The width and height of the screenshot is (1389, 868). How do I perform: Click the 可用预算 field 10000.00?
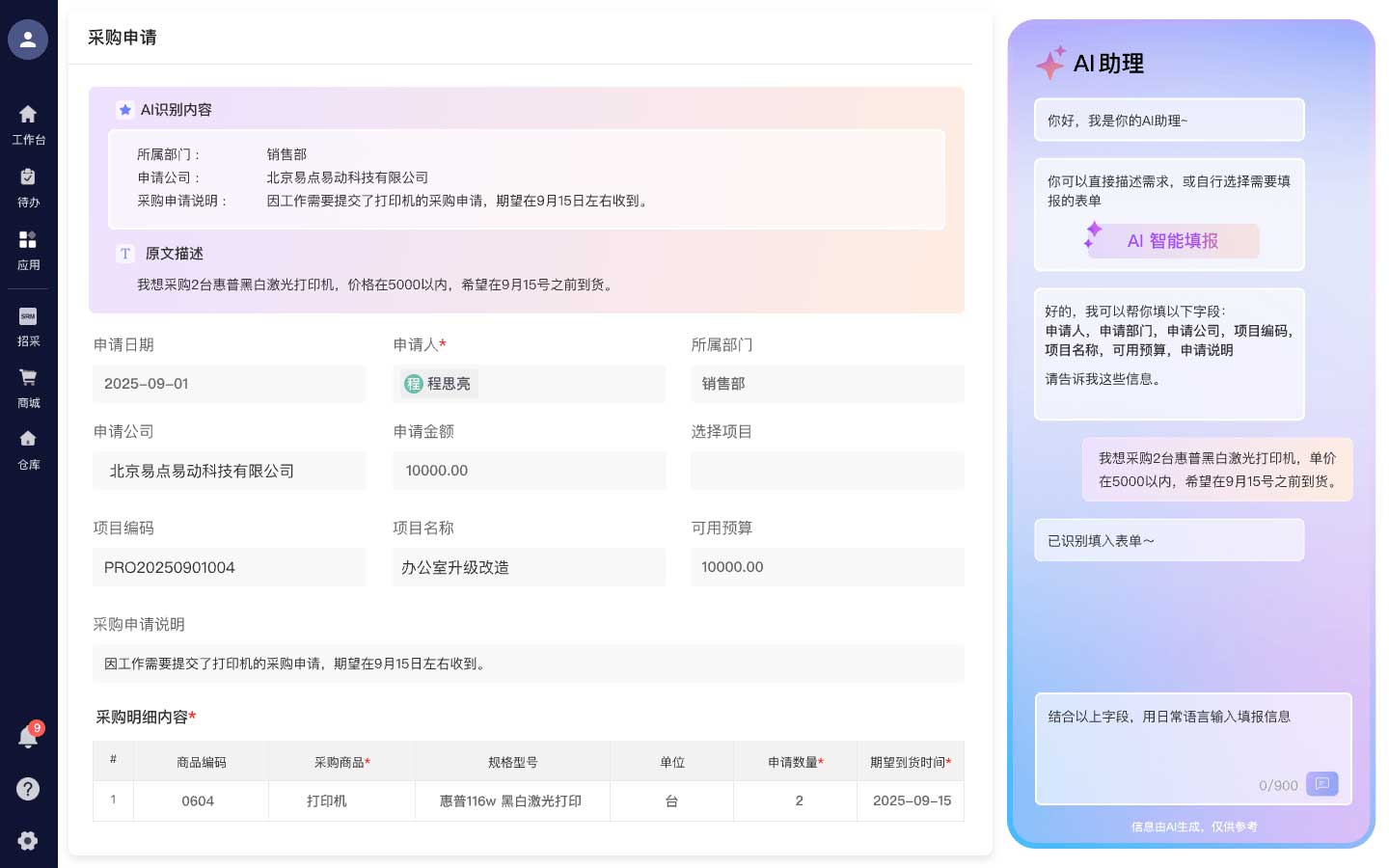point(828,567)
